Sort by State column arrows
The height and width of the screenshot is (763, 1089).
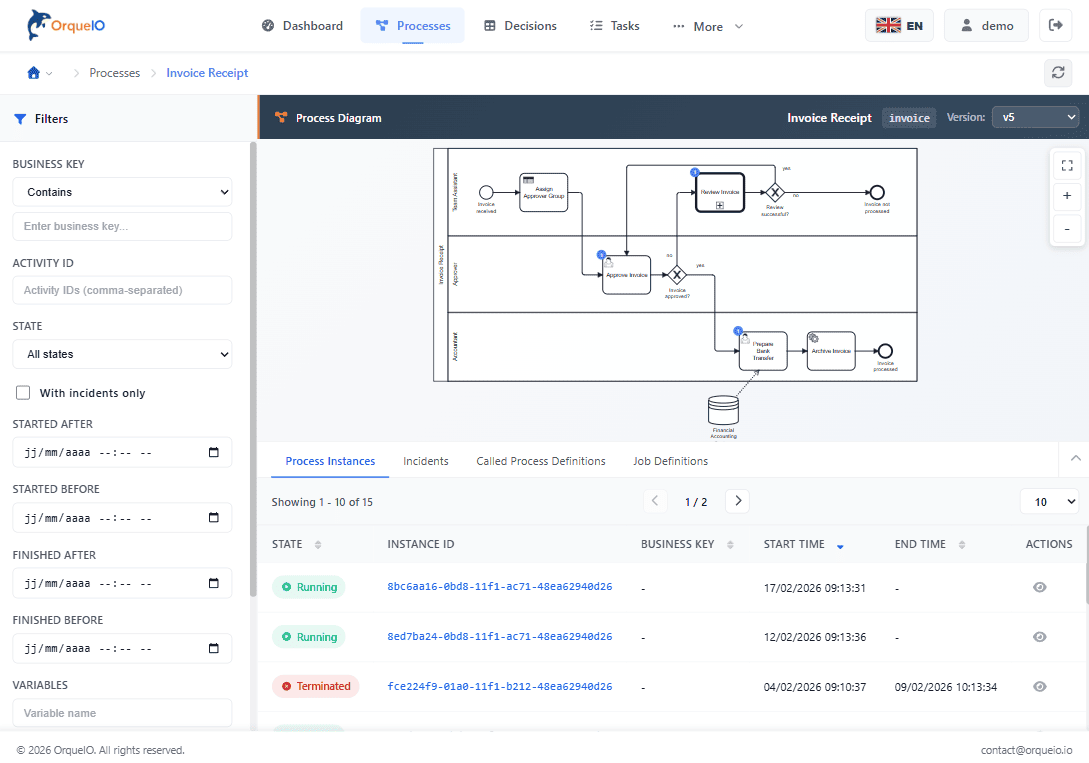[318, 544]
